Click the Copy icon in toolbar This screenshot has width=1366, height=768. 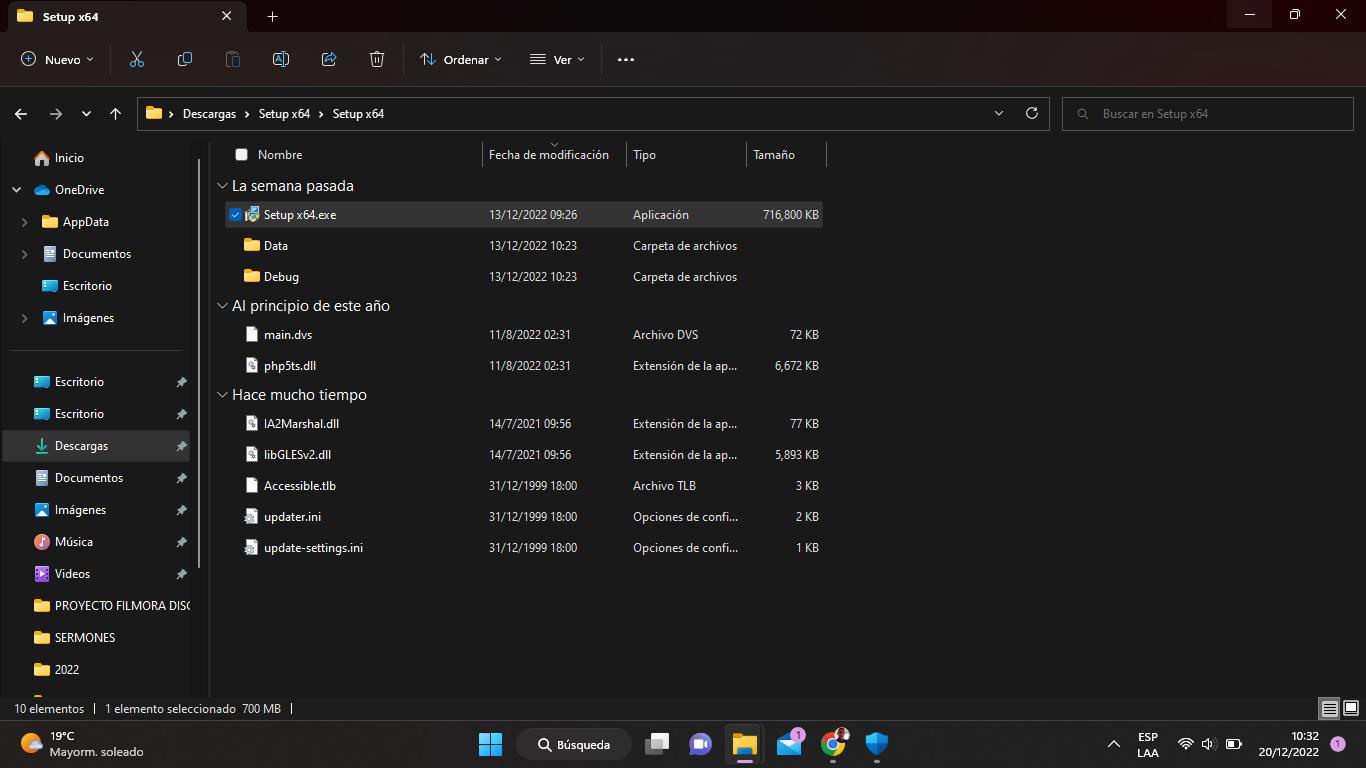pos(185,60)
